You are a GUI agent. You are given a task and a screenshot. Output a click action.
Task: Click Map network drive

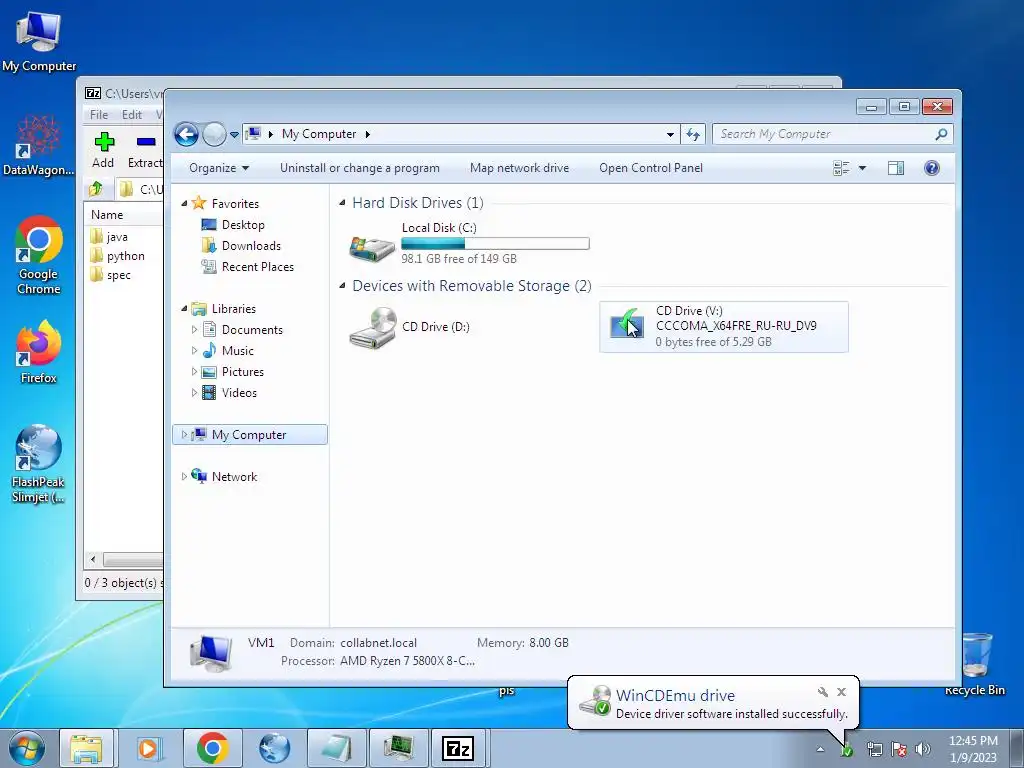click(x=519, y=168)
